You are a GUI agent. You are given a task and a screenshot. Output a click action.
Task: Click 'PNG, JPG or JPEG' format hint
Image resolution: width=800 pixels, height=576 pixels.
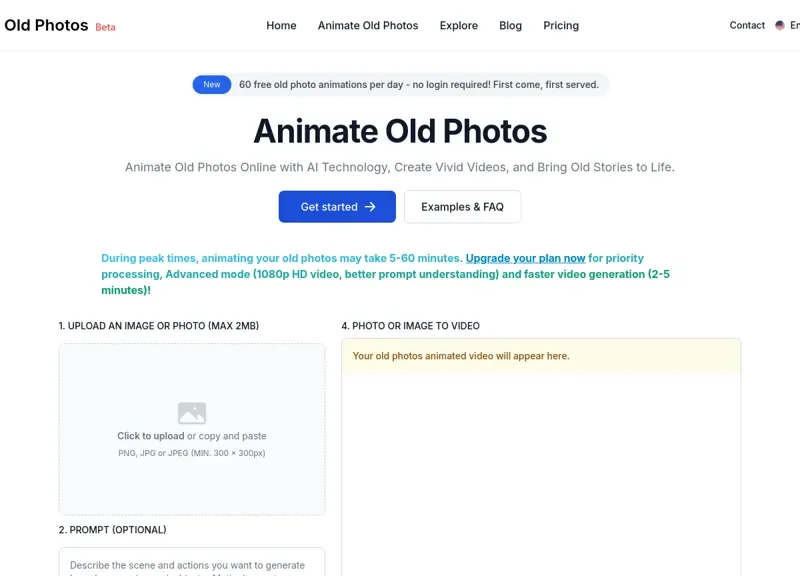192,453
